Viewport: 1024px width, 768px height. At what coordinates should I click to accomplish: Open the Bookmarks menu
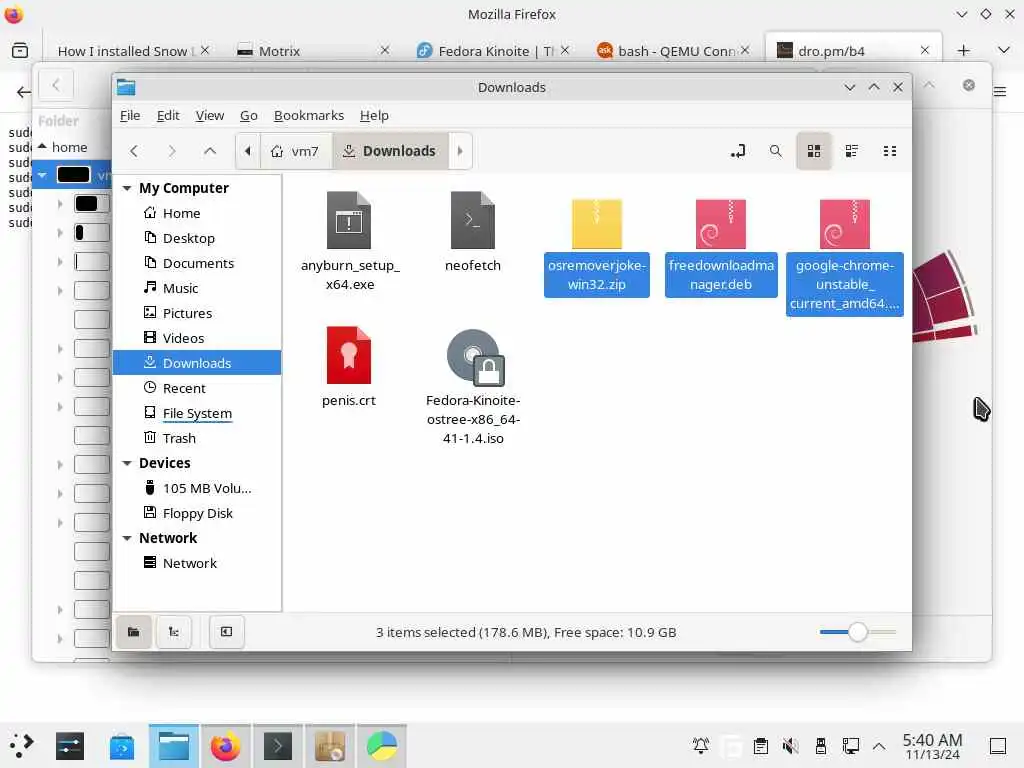click(x=308, y=116)
